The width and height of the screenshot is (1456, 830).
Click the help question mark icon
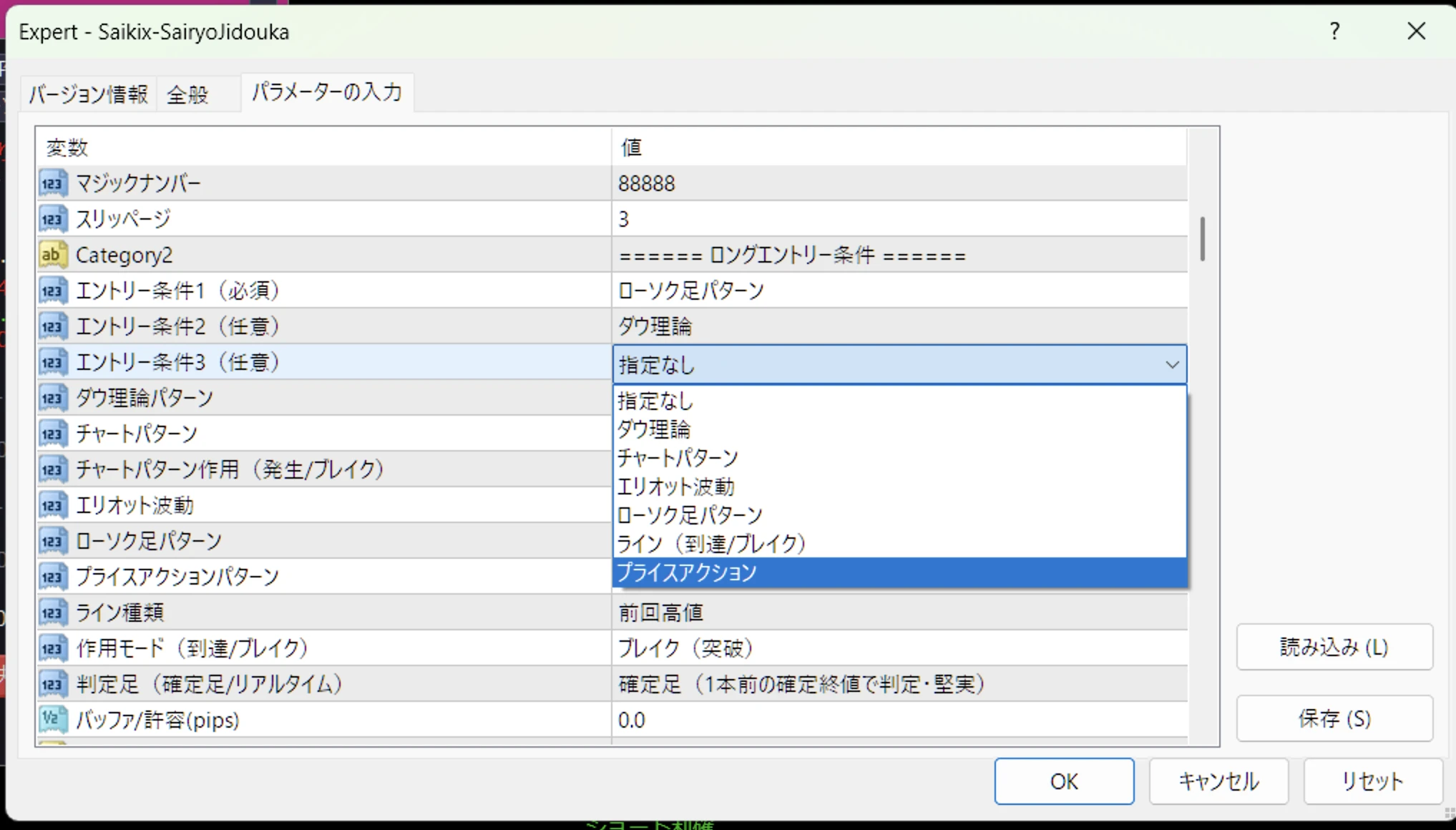tap(1334, 31)
